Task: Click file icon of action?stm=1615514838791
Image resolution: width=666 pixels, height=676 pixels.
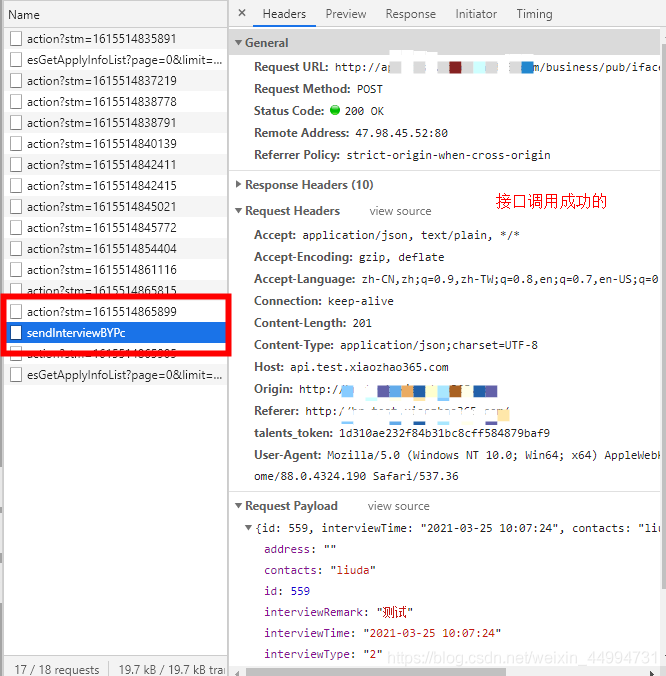Action: [16, 123]
